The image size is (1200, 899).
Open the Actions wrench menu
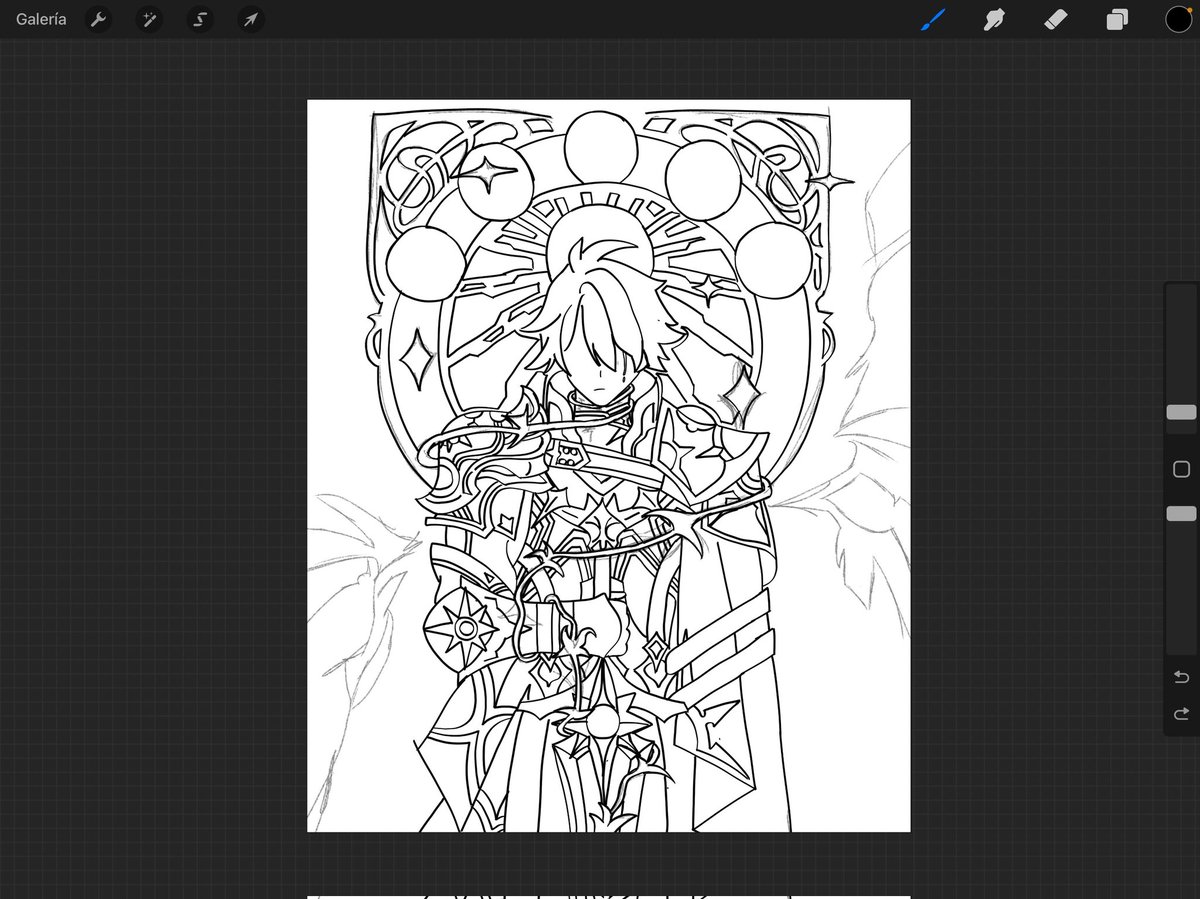point(98,19)
